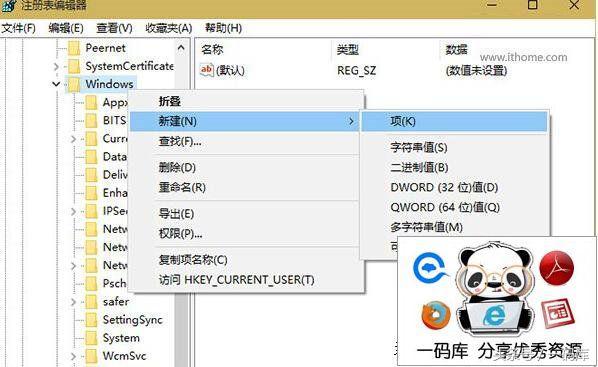Image resolution: width=598 pixels, height=367 pixels.
Task: Click the red presentation icon in overlay
Action: [x=558, y=314]
